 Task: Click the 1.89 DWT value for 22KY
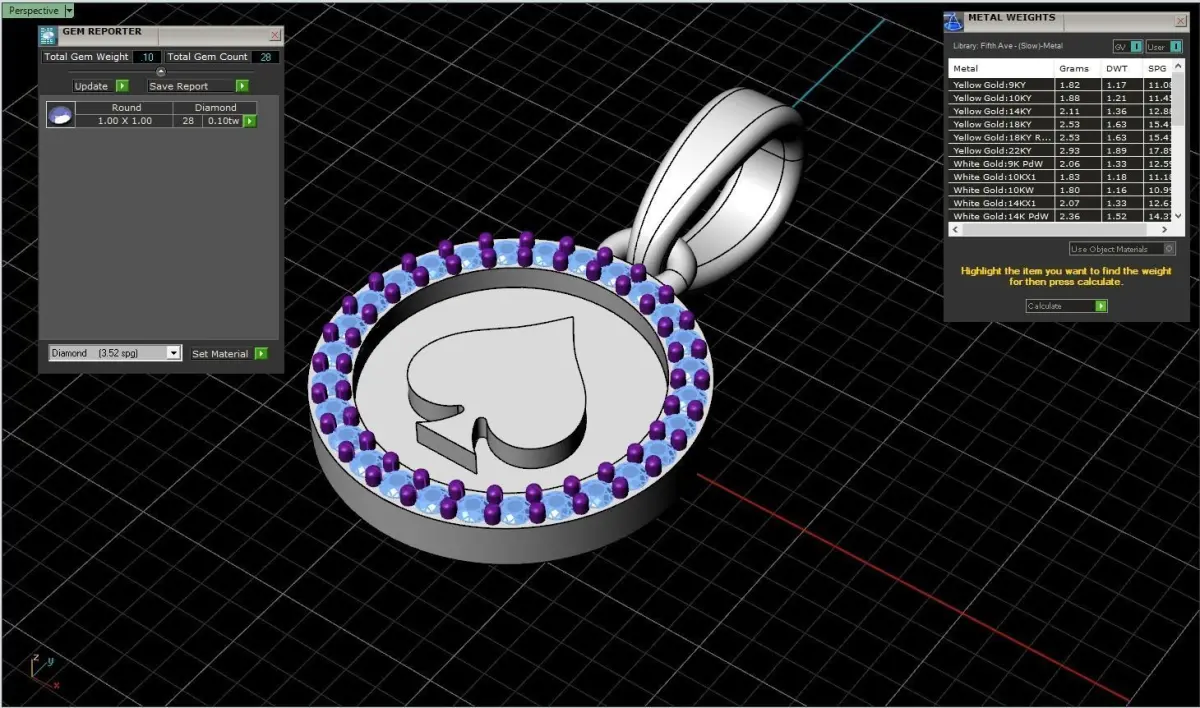coord(1121,150)
